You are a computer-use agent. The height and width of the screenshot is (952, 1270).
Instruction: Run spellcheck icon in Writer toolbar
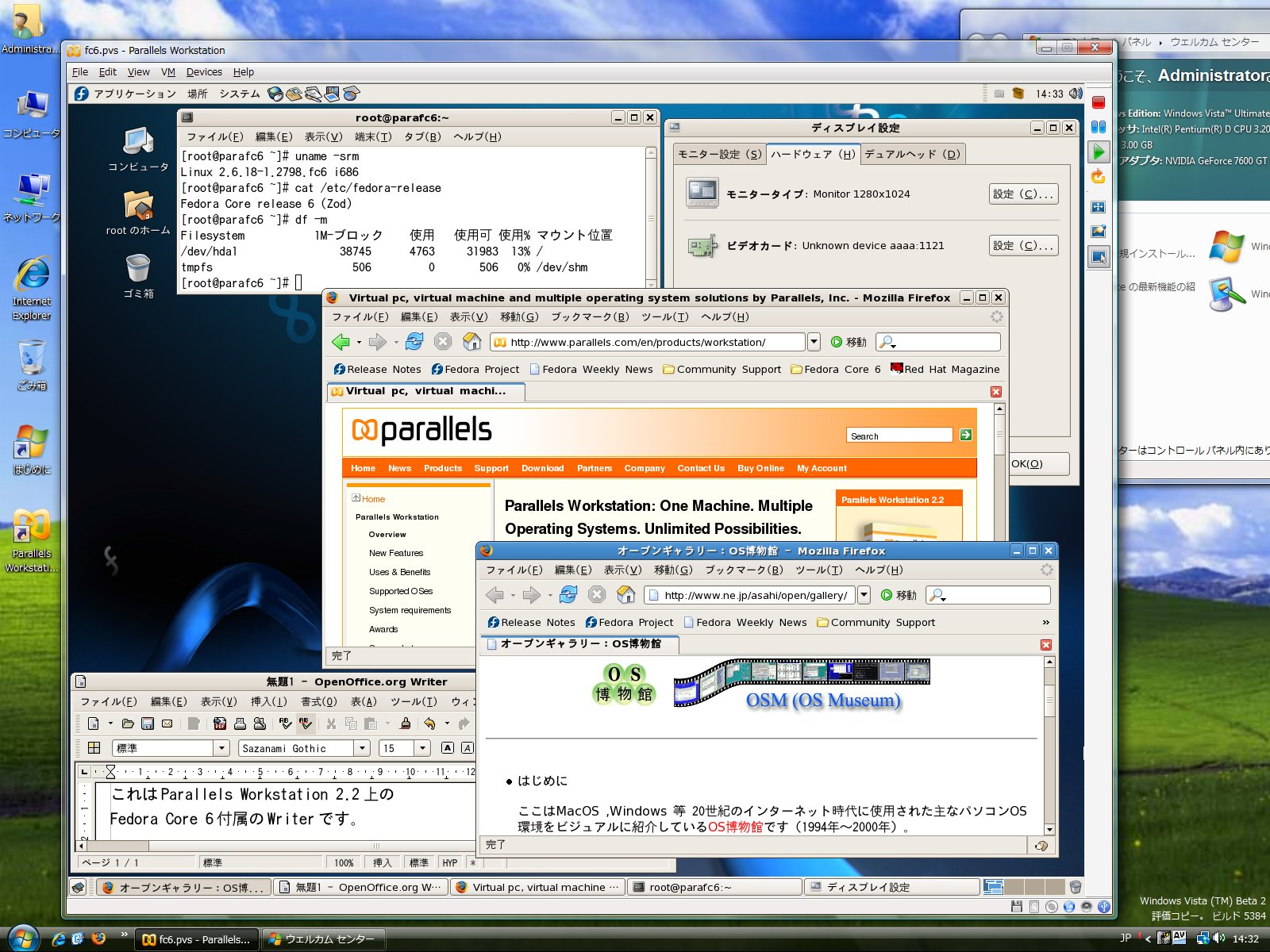pos(286,724)
